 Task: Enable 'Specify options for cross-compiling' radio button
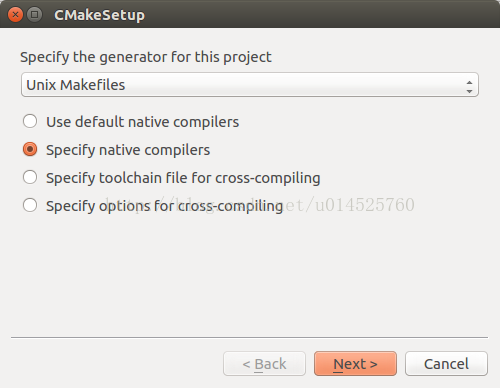point(30,205)
